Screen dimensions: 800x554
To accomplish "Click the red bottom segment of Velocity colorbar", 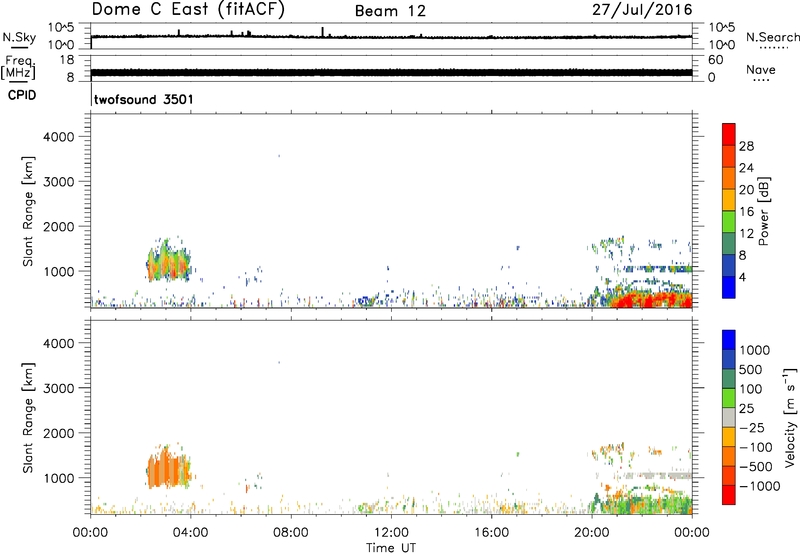I will [x=729, y=495].
